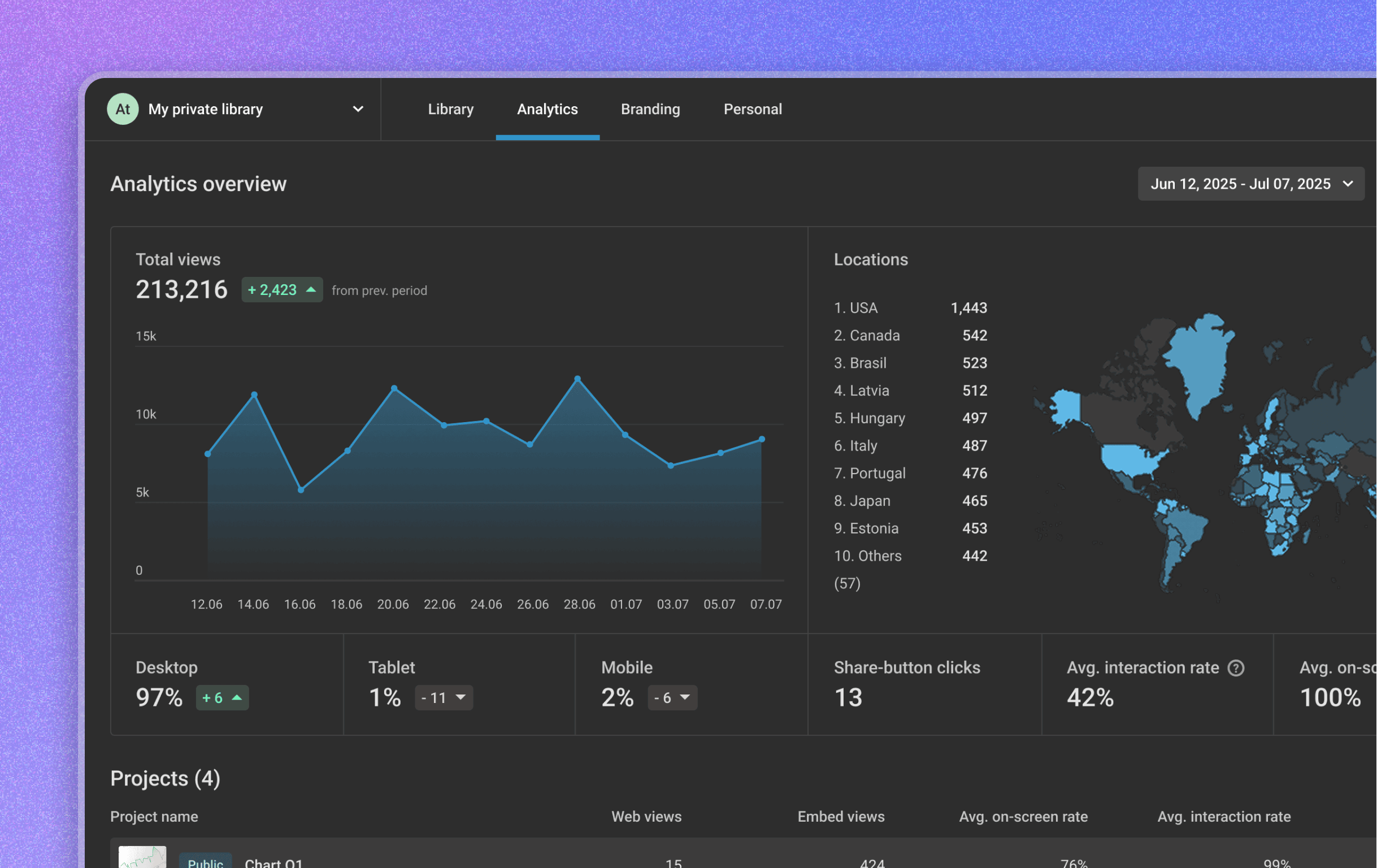Viewport: 1377px width, 868px height.
Task: Click the Mobile -6 change badge
Action: click(672, 697)
